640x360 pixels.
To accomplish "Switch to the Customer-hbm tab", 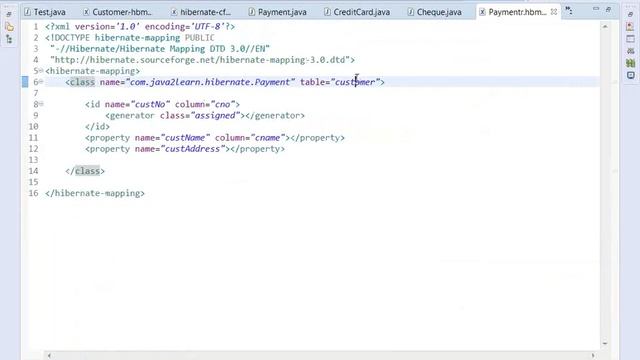I will (x=117, y=12).
